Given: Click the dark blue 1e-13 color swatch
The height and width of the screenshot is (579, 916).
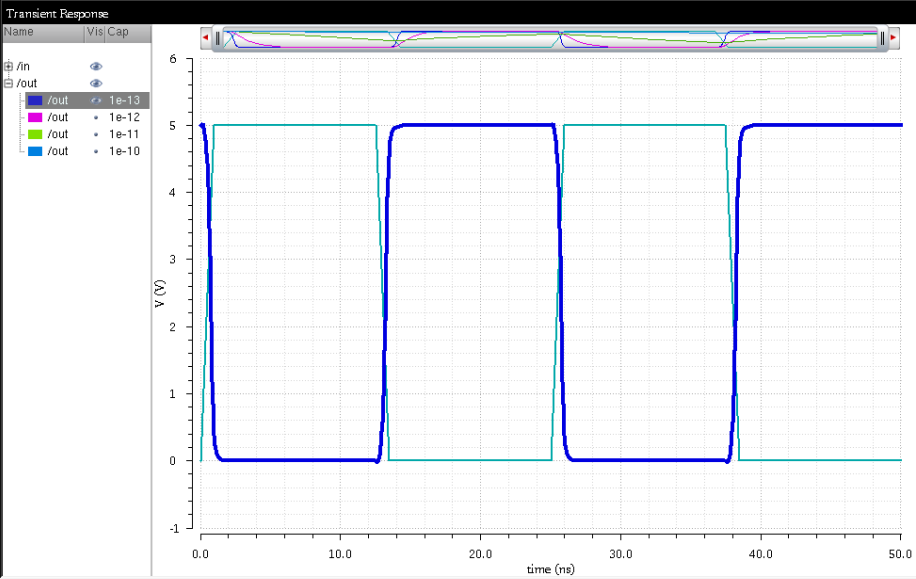Looking at the screenshot, I should click(35, 100).
